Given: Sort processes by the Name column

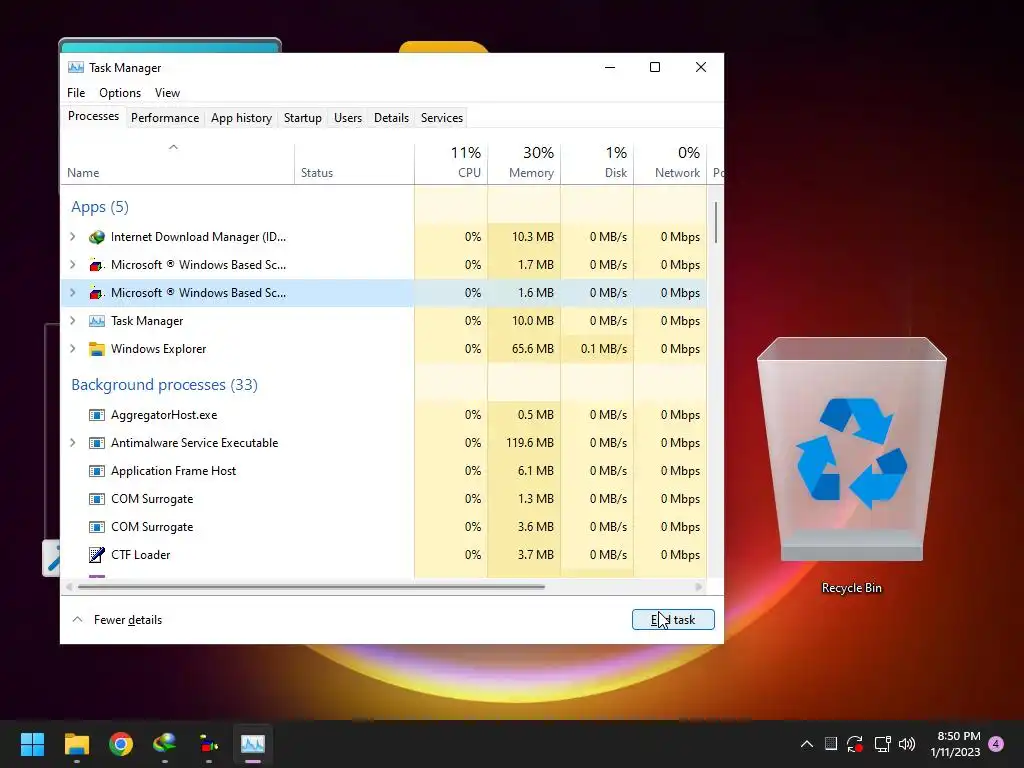Looking at the screenshot, I should pos(178,164).
